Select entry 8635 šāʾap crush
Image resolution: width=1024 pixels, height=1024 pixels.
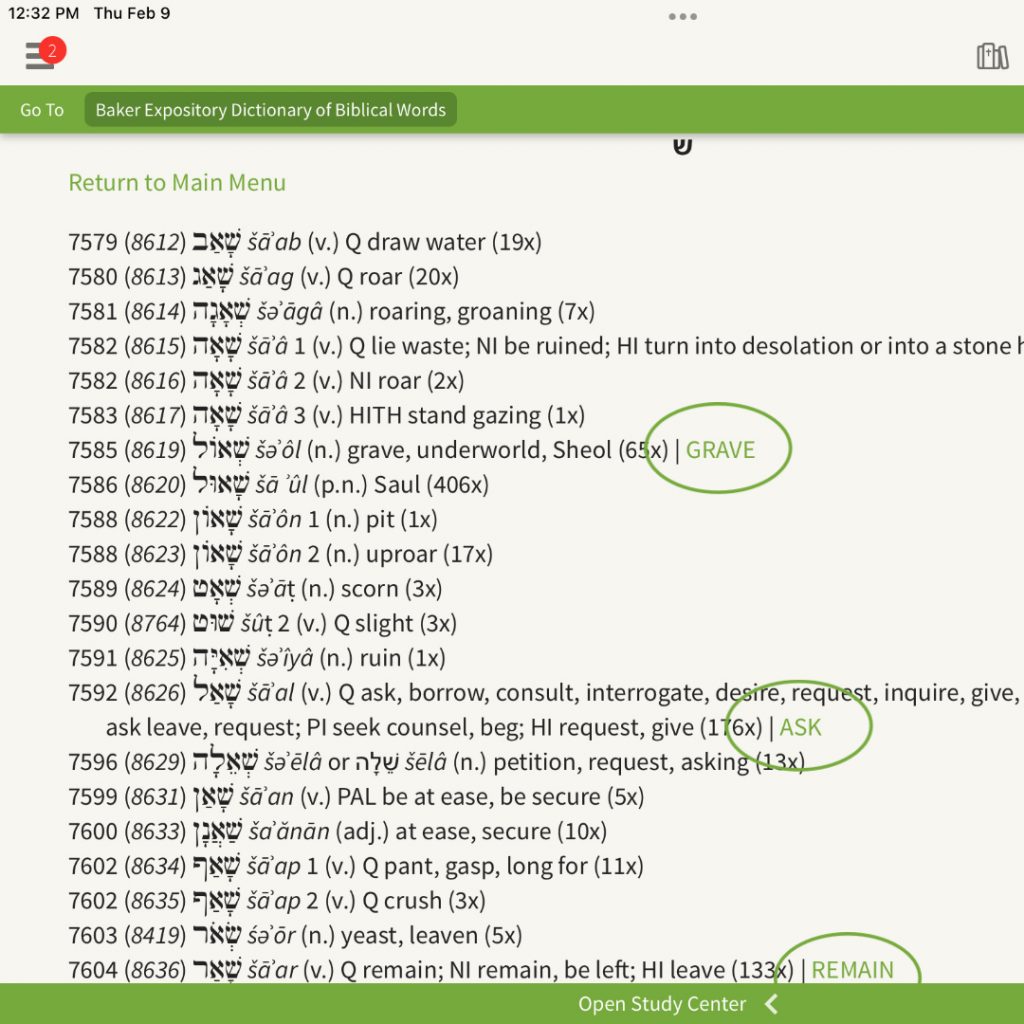277,901
